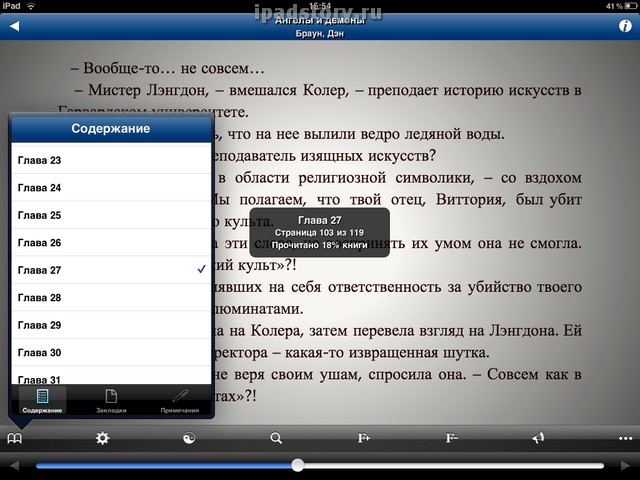Tap the Глава 27 page info overlay
The height and width of the screenshot is (480, 640).
tap(320, 233)
